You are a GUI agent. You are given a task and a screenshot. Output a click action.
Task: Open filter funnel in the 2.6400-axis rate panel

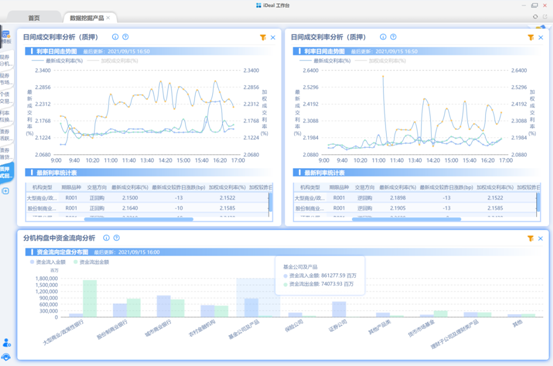[x=531, y=37]
